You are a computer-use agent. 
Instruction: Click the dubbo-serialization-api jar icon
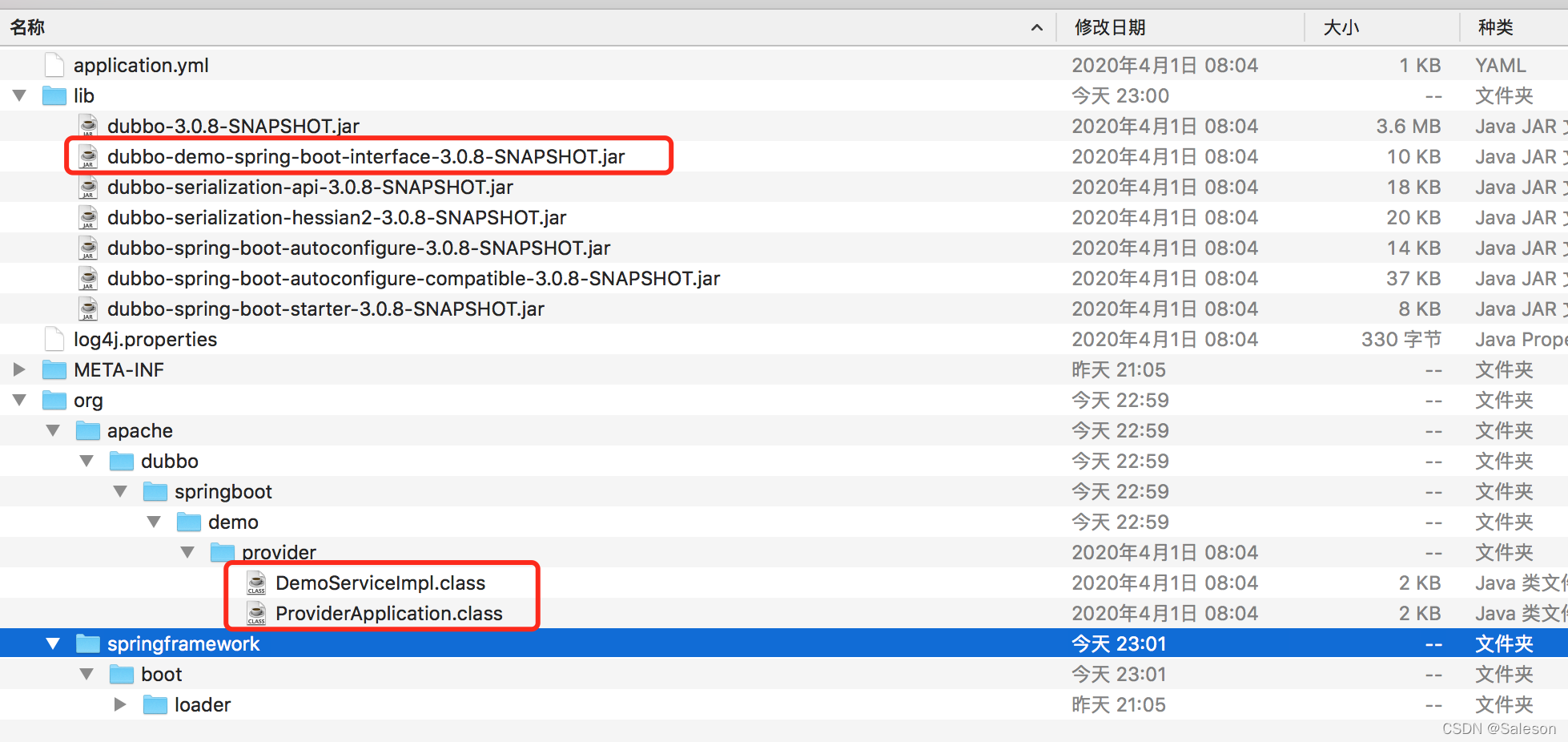[88, 187]
